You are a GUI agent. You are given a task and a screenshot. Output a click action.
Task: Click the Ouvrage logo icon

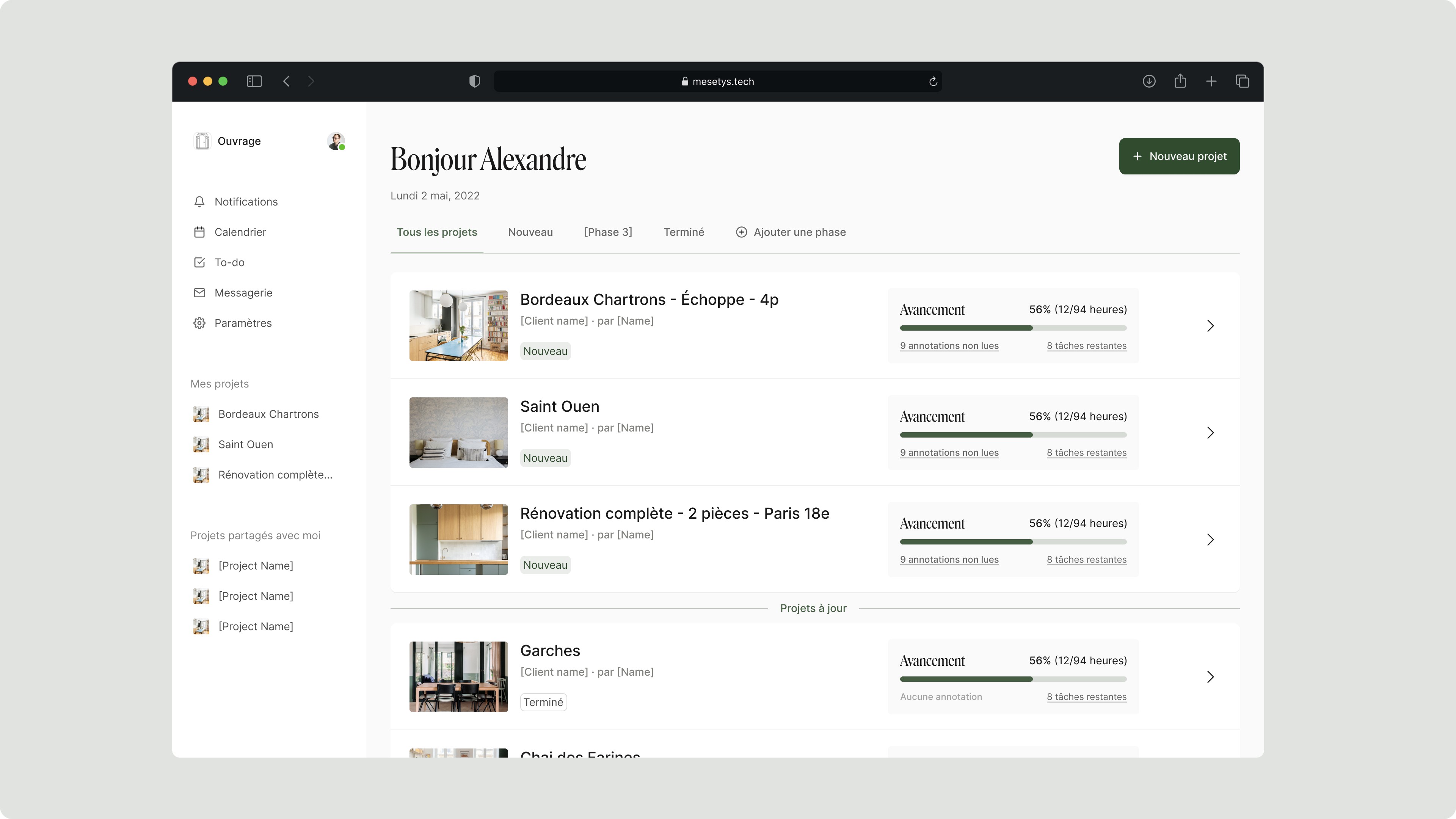[202, 141]
